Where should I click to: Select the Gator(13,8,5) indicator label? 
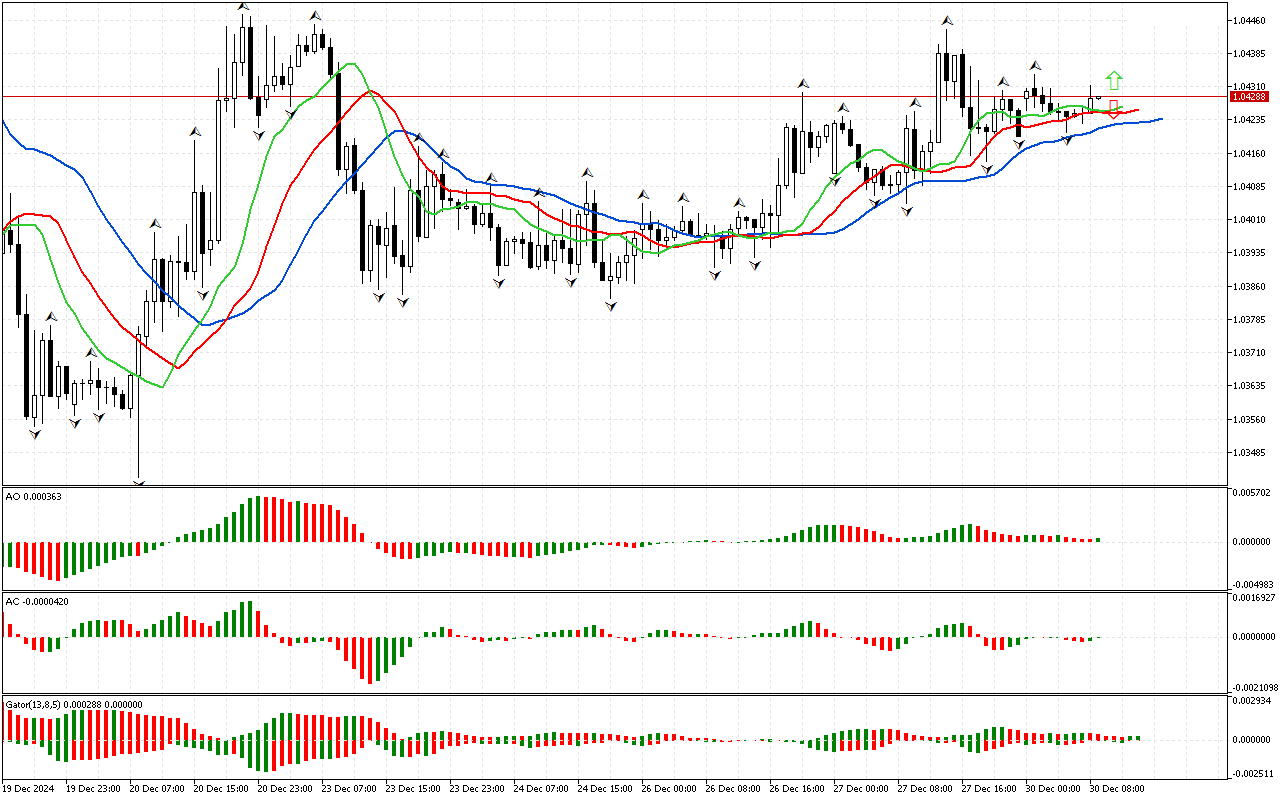74,704
